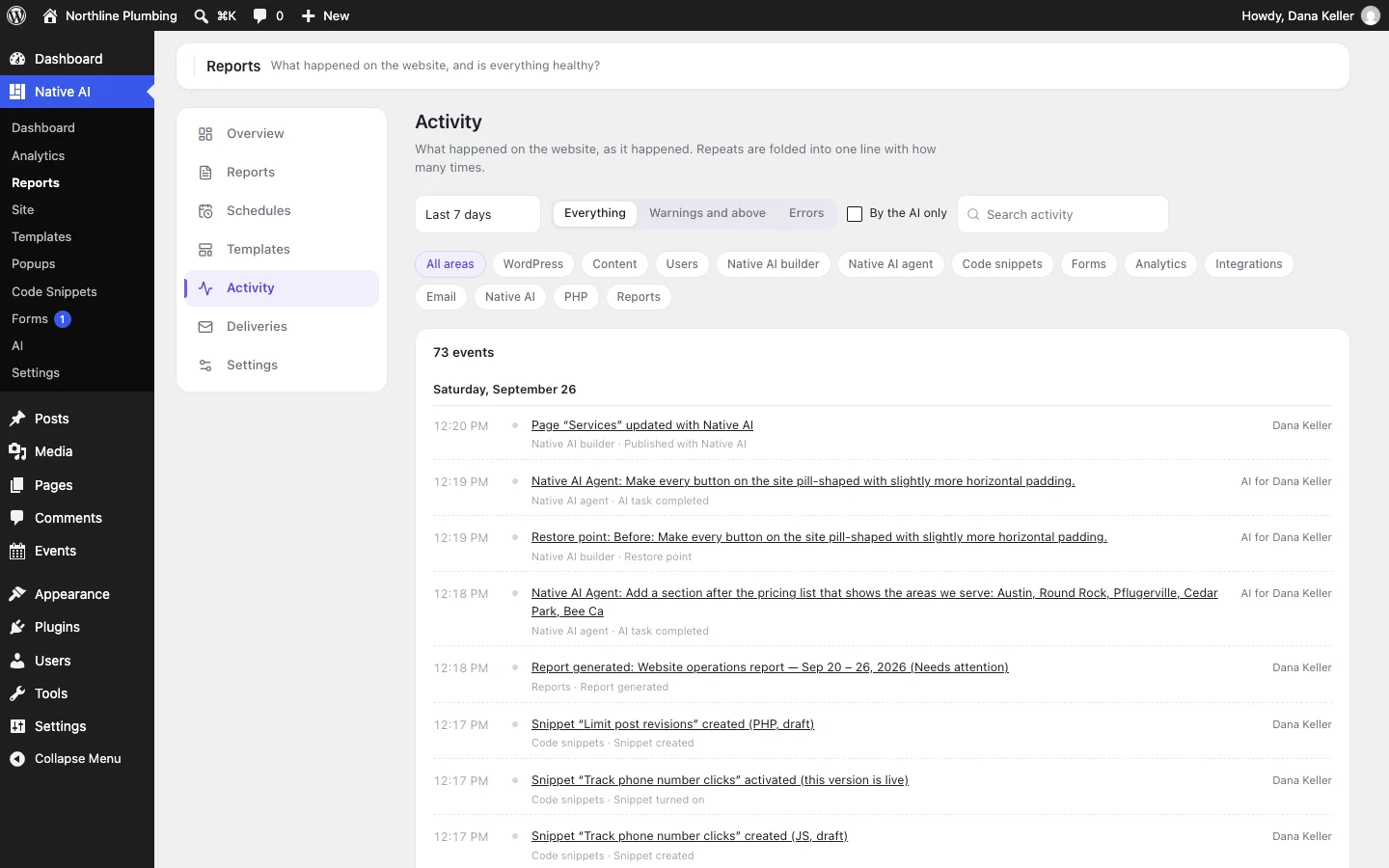Click the Collapse Menu arrow icon
Viewport: 1389px width, 868px height.
tap(17, 759)
